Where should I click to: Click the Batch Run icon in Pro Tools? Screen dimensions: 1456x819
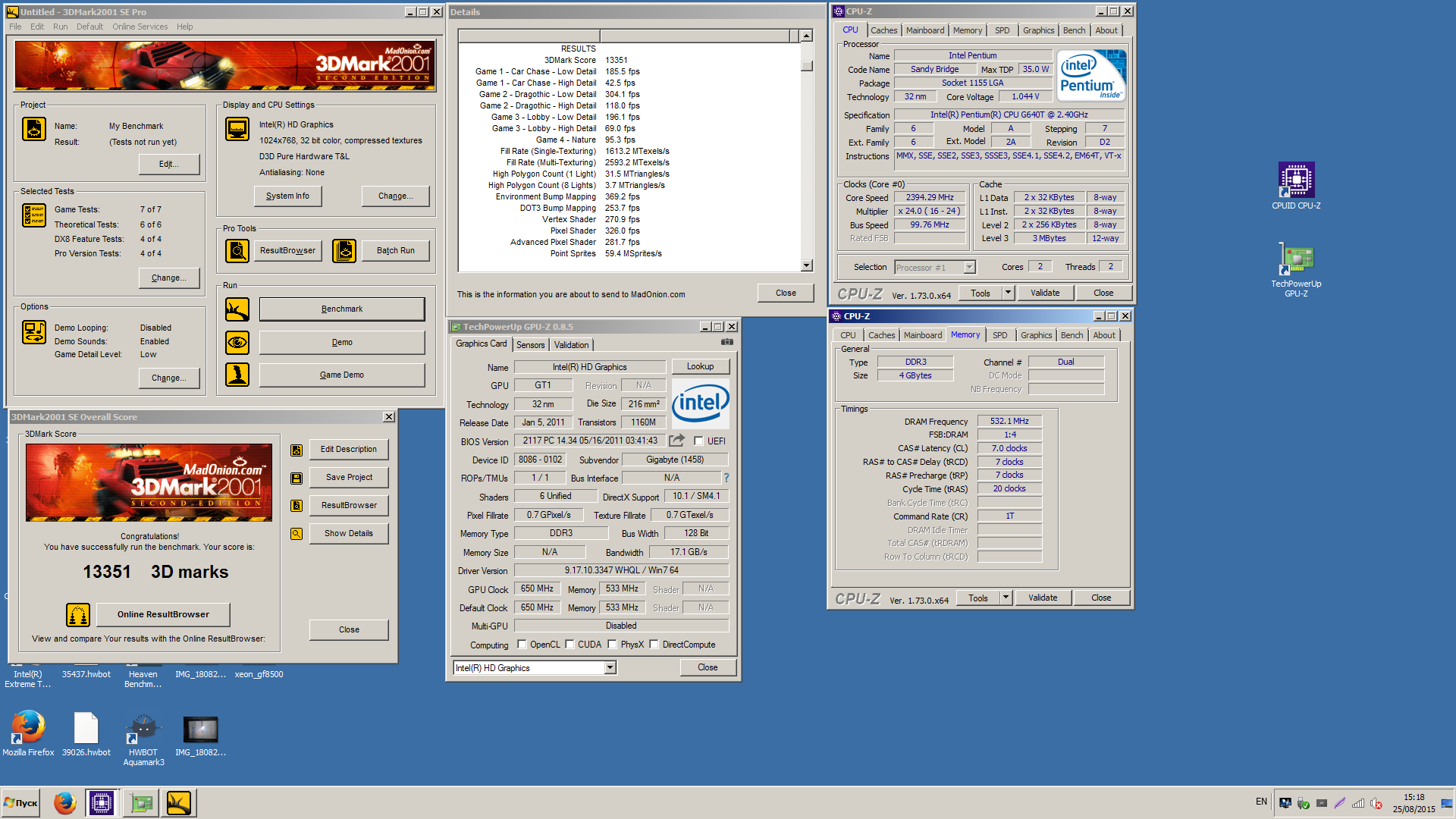[344, 250]
